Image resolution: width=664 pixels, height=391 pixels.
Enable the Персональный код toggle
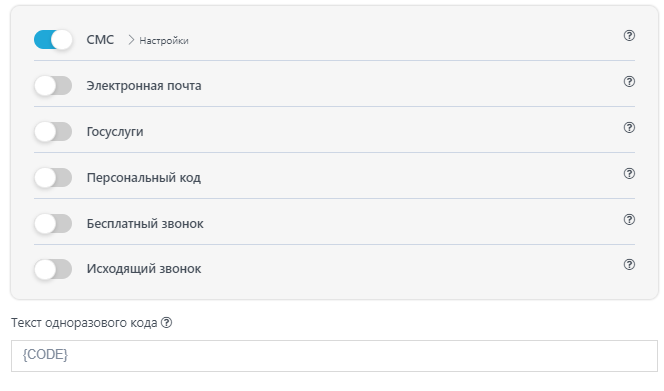[x=53, y=178]
